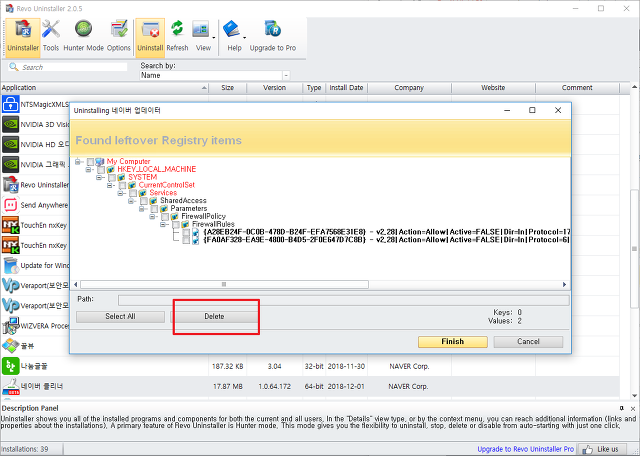Open the Help toolbar item
Screen dimensions: 640x456
point(234,37)
